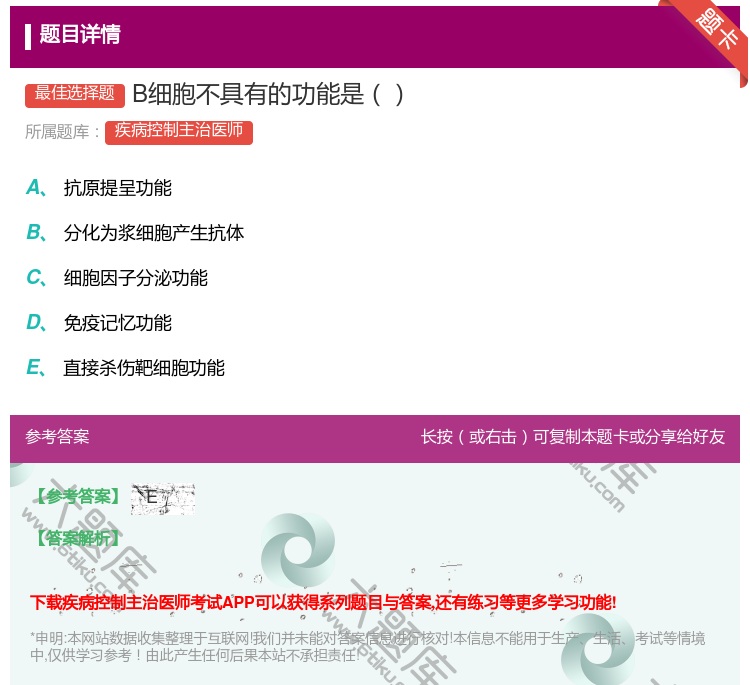Click the question text B细胞不具有的功能是
Image resolution: width=750 pixels, height=685 pixels.
click(268, 94)
